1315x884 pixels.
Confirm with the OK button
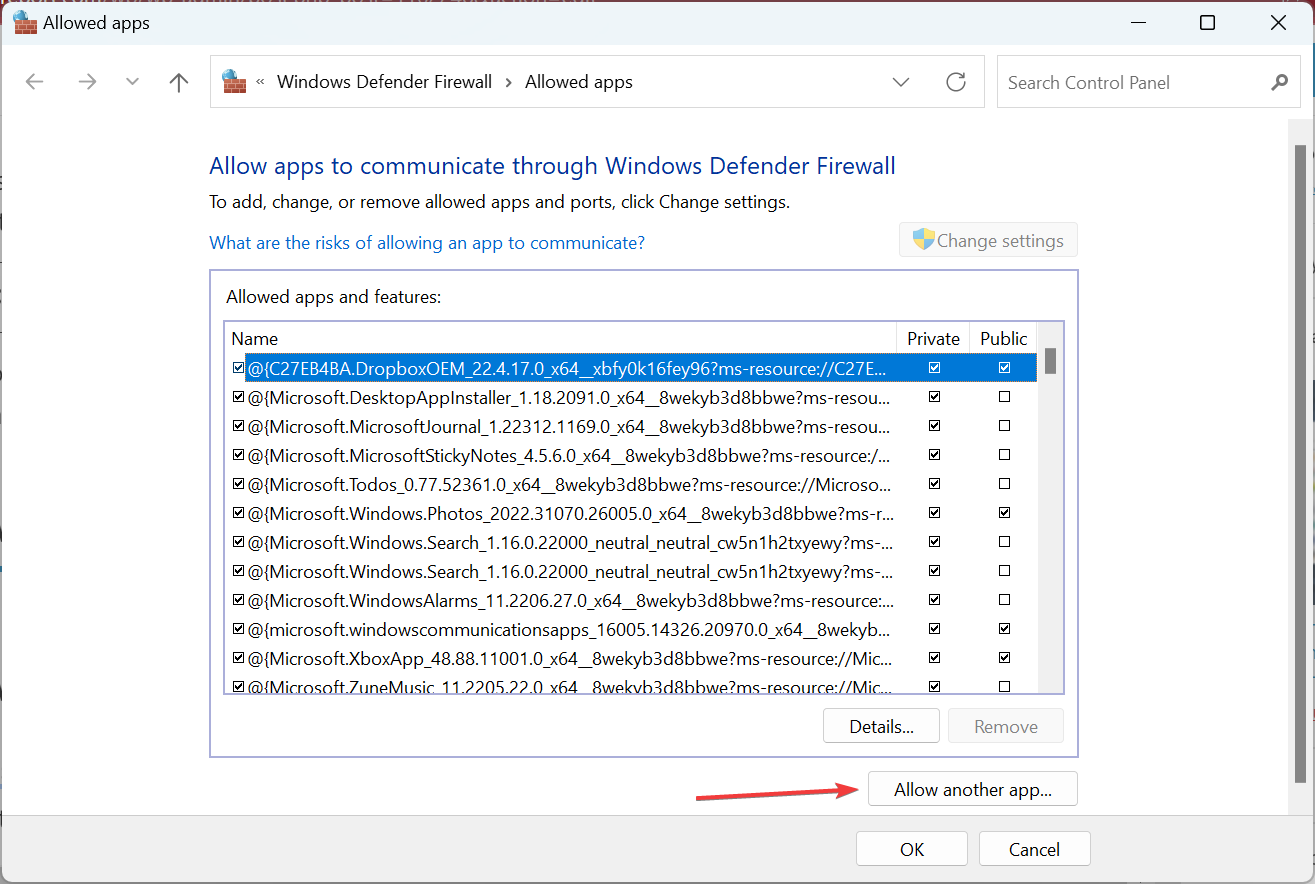912,849
